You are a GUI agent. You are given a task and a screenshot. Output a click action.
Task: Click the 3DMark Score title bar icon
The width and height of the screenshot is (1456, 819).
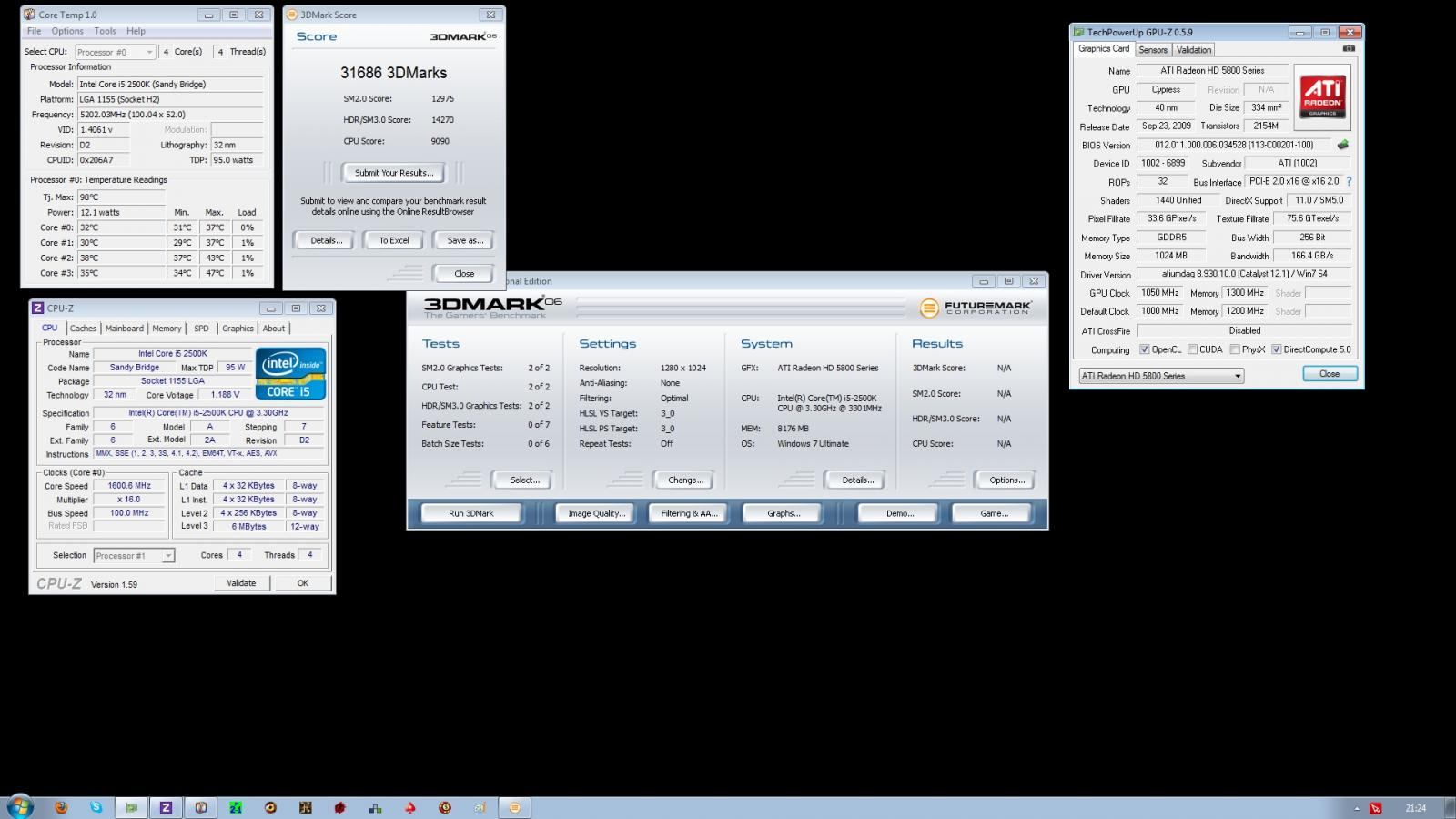point(291,15)
